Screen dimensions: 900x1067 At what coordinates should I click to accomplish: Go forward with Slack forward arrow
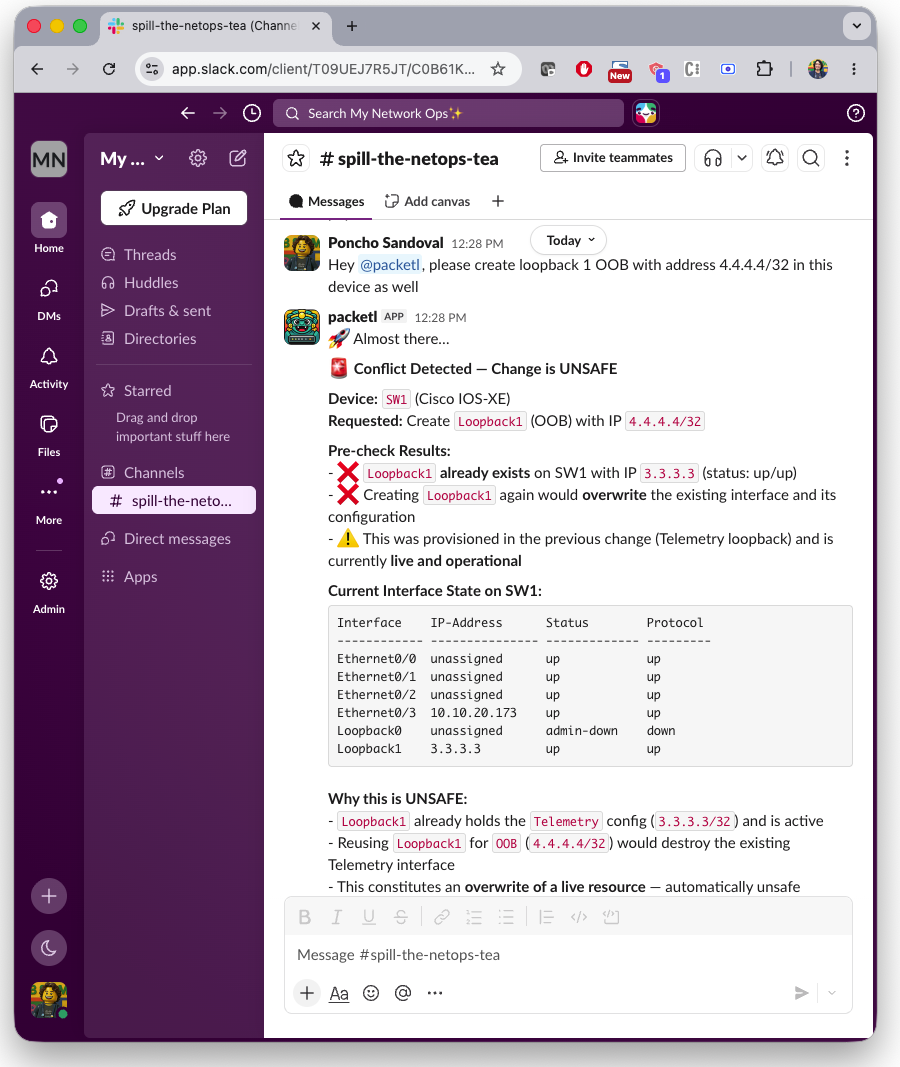coord(220,113)
